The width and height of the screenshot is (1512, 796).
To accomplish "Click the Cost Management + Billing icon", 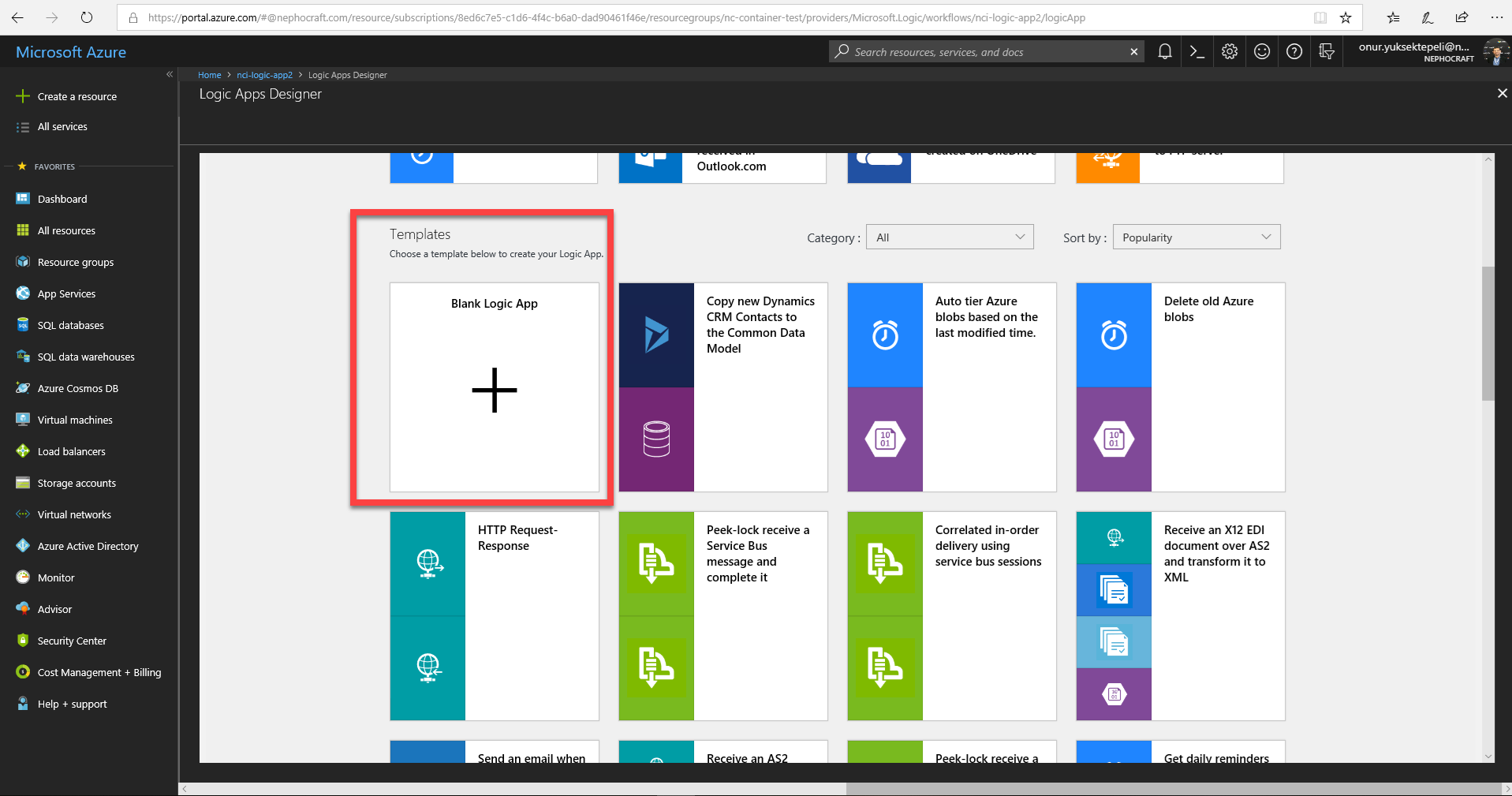I will pos(23,672).
